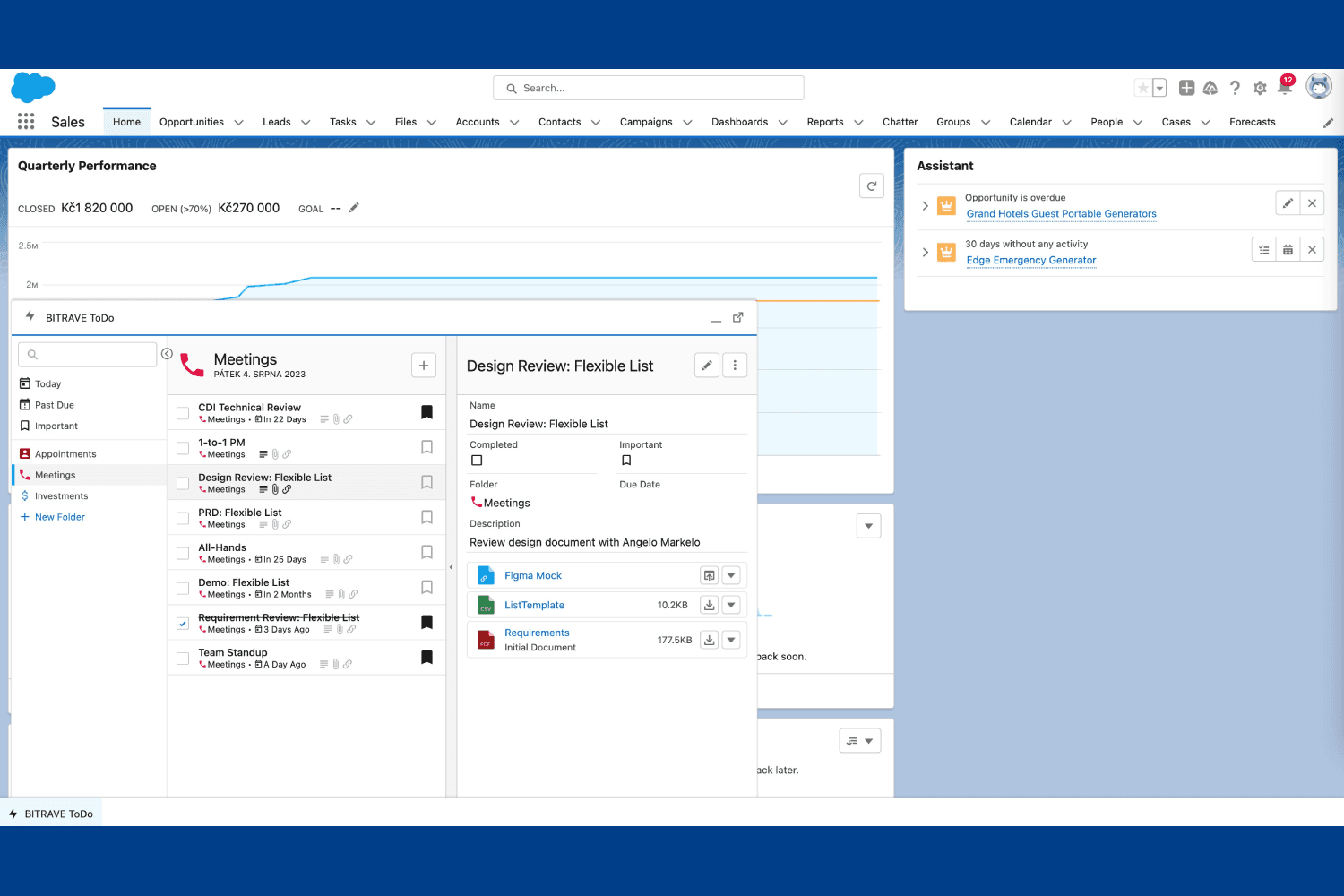The height and width of the screenshot is (896, 1344).
Task: Switch to the Tasks tab
Action: [342, 122]
